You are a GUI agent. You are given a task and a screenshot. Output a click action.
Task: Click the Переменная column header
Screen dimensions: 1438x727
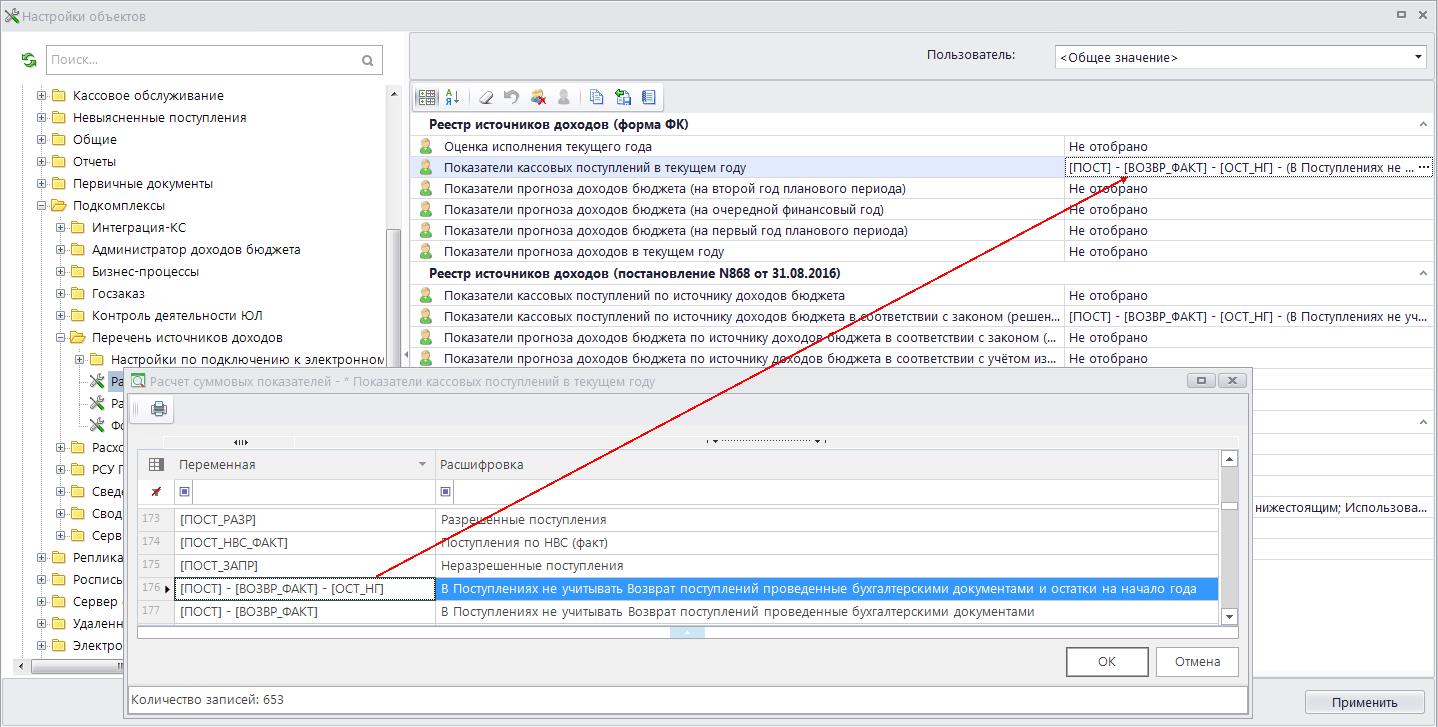tap(305, 464)
